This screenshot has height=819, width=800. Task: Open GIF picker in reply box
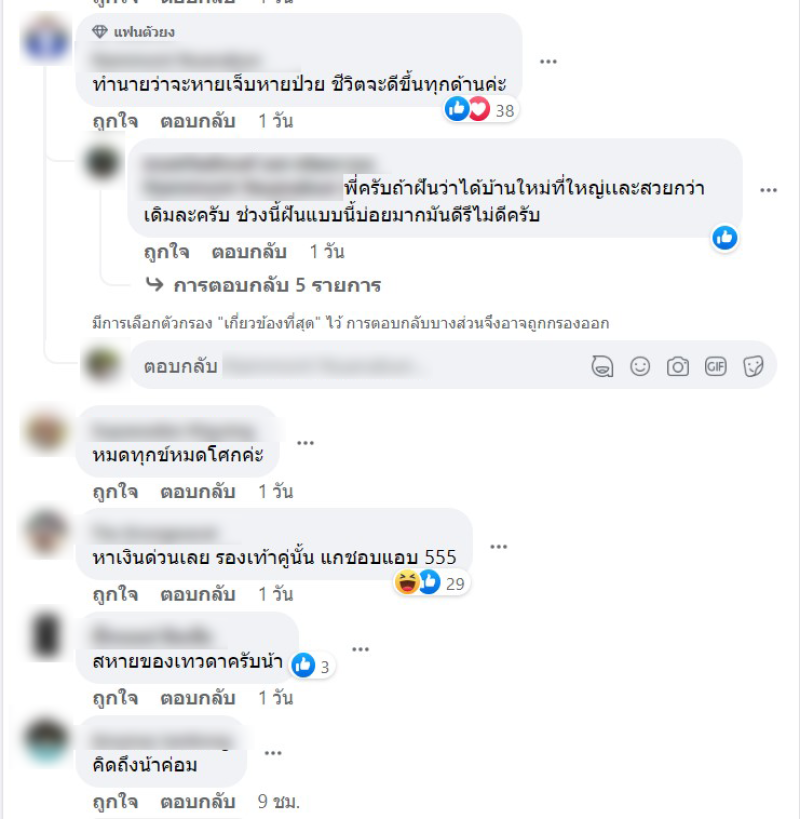[715, 366]
